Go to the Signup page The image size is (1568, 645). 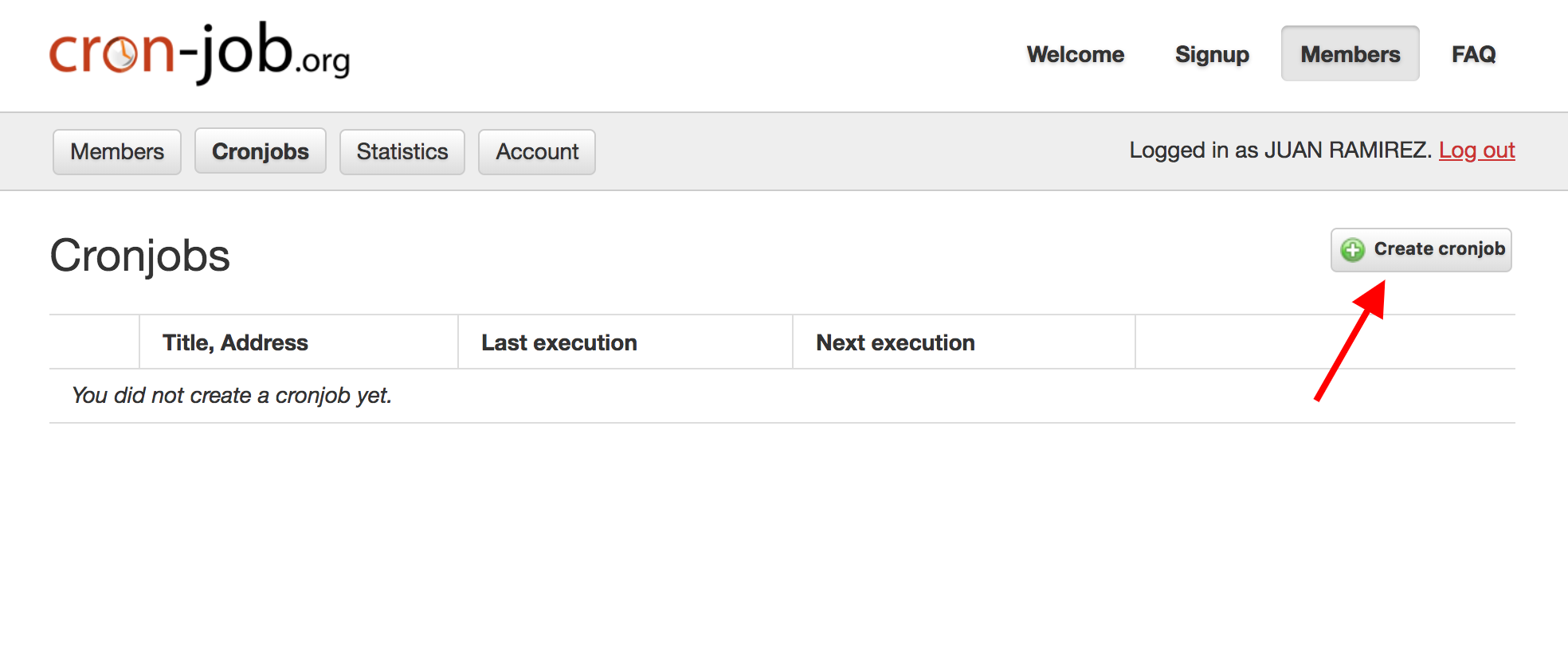[1211, 54]
